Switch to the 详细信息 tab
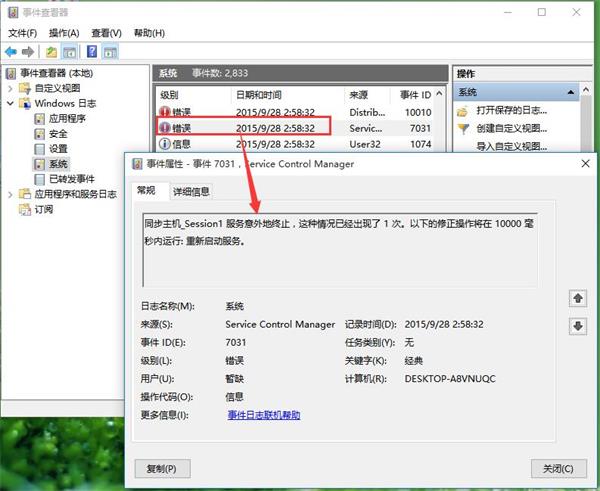The height and width of the screenshot is (491, 600). click(x=191, y=190)
